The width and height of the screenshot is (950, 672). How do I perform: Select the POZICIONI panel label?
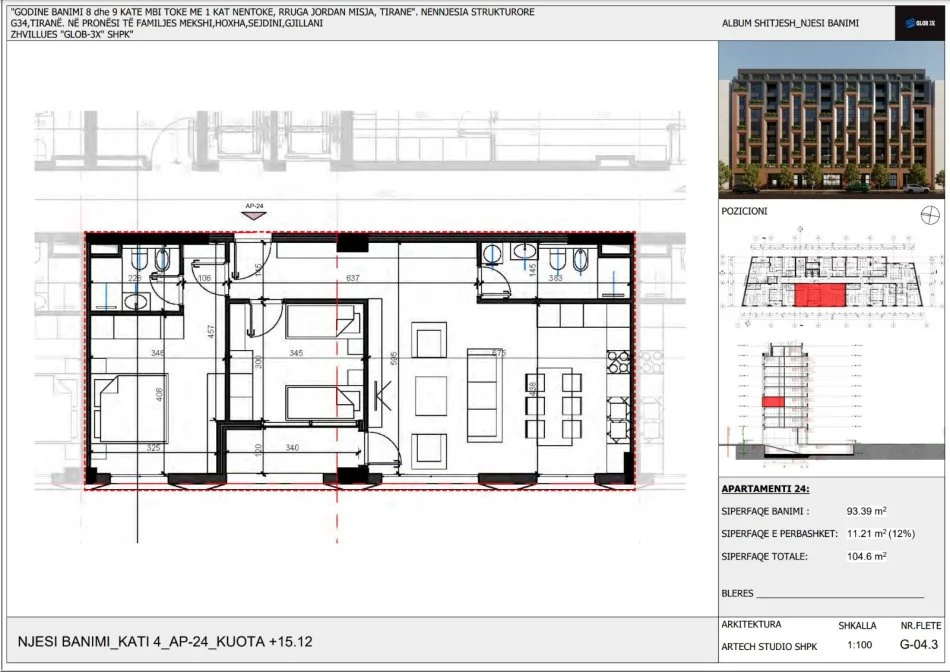(x=744, y=211)
